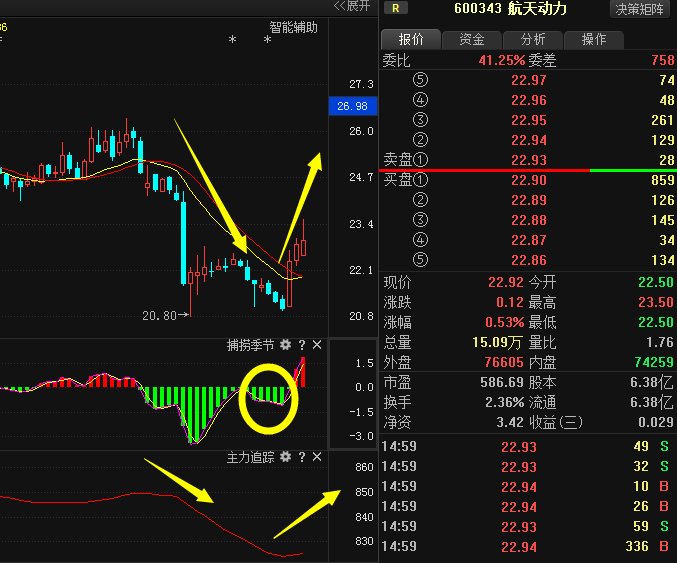Switch to the 操作 tab

coord(594,39)
